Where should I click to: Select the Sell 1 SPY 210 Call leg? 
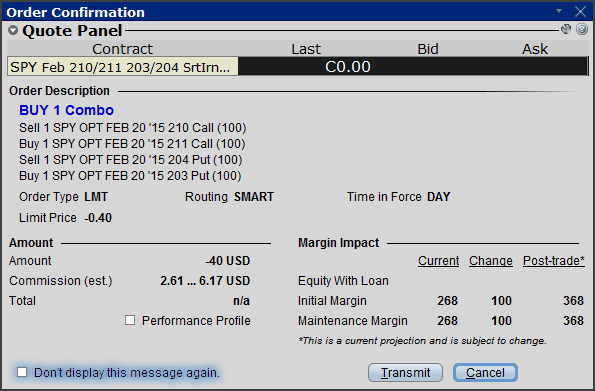pyautogui.click(x=132, y=128)
